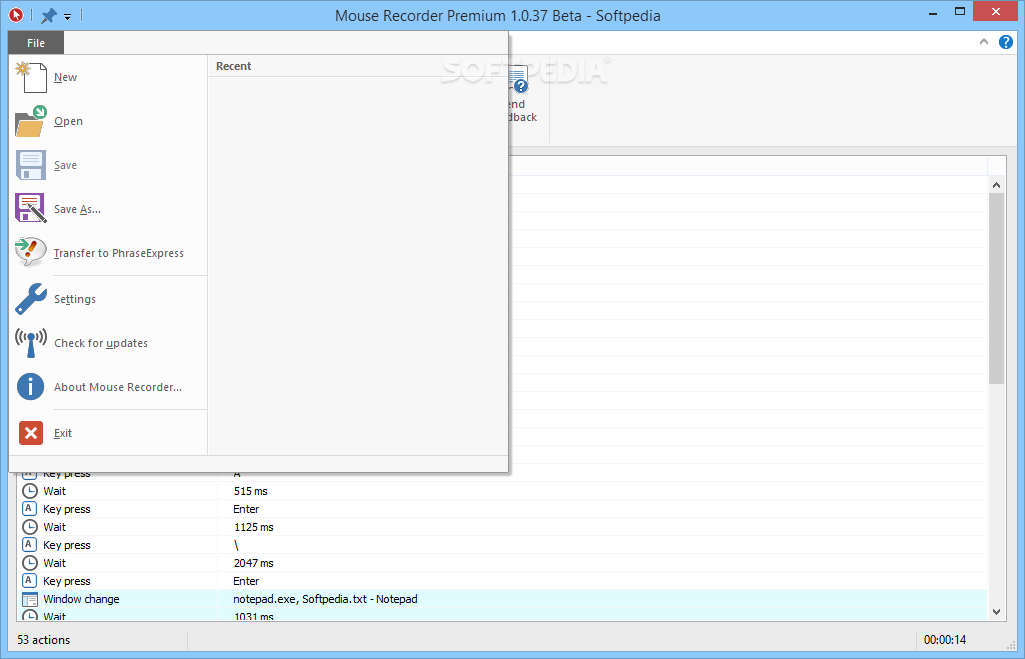The height and width of the screenshot is (659, 1025).
Task: Click the pin icon in title bar
Action: click(48, 15)
